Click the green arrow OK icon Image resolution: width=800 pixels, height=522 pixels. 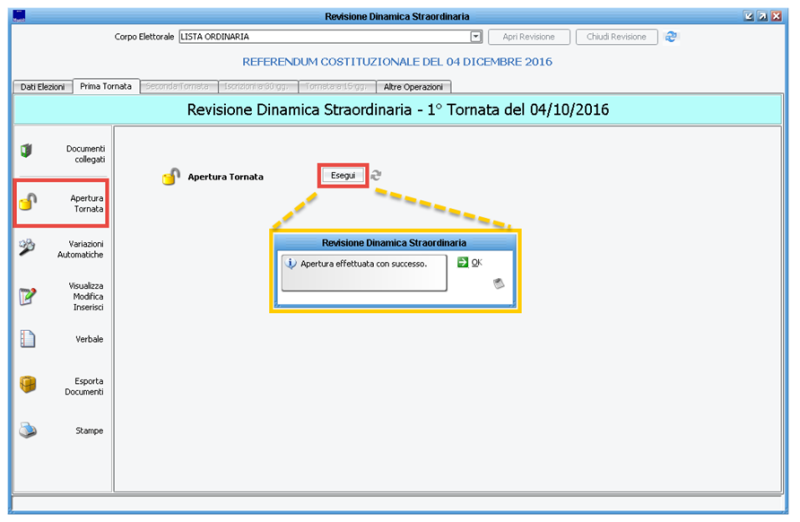[462, 262]
